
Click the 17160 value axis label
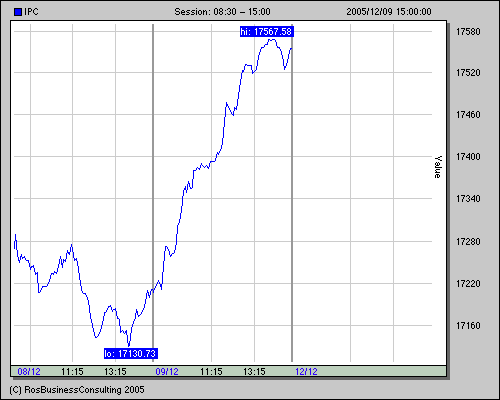click(x=468, y=325)
